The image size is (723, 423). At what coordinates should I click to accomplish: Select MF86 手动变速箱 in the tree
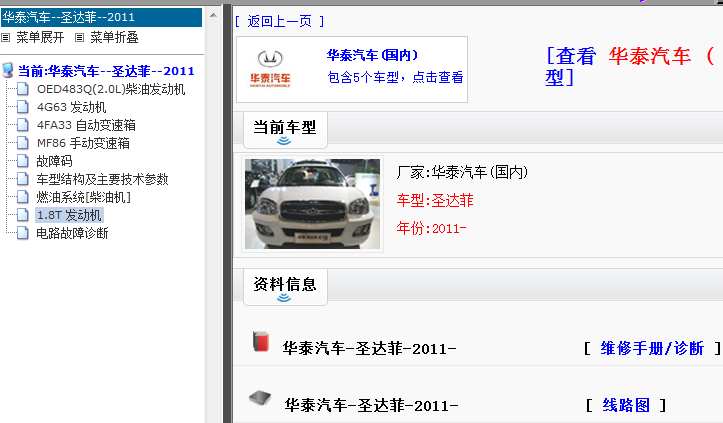coord(83,143)
